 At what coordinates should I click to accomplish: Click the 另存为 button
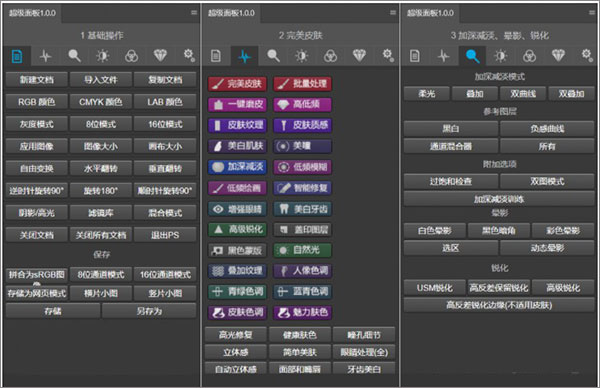point(149,311)
